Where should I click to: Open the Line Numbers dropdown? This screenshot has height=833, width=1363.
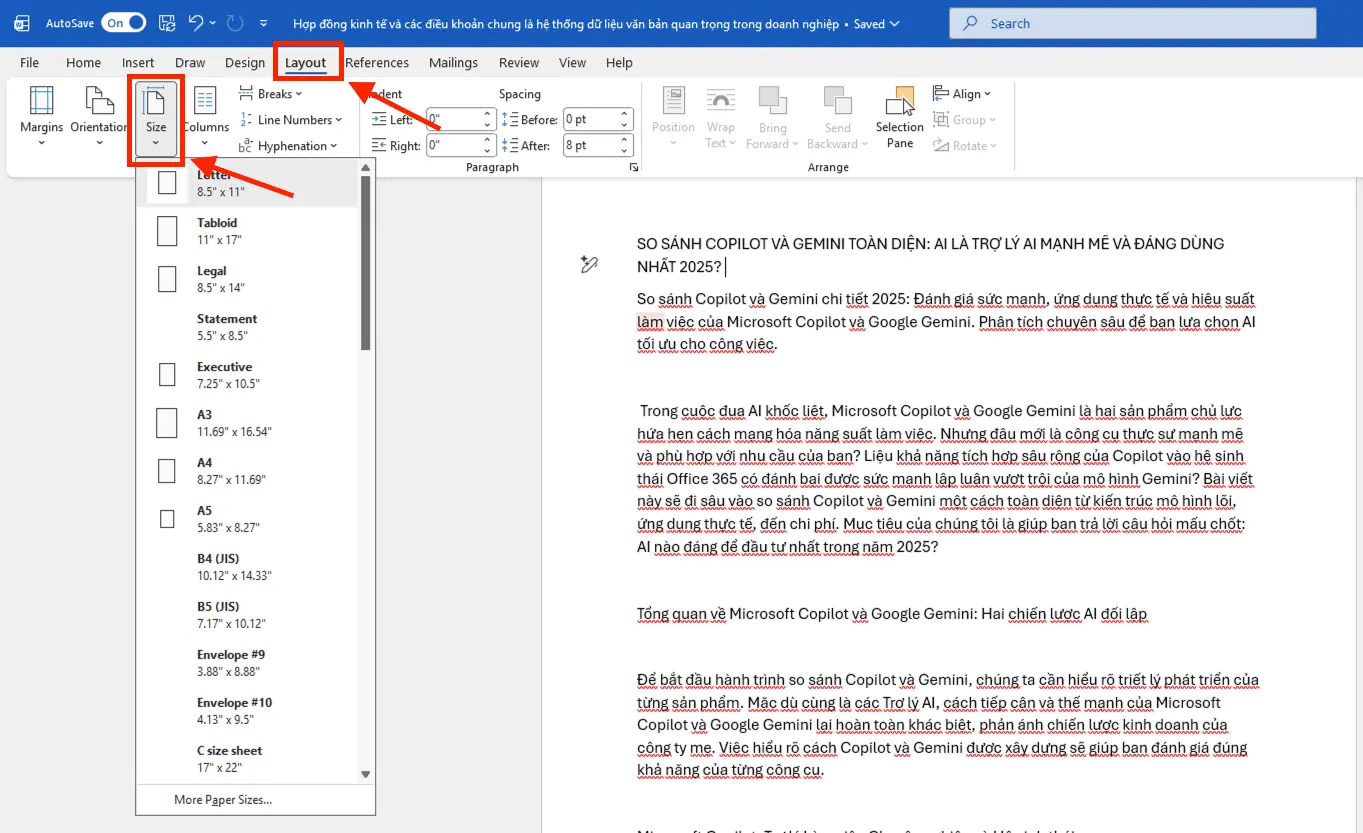pos(292,119)
